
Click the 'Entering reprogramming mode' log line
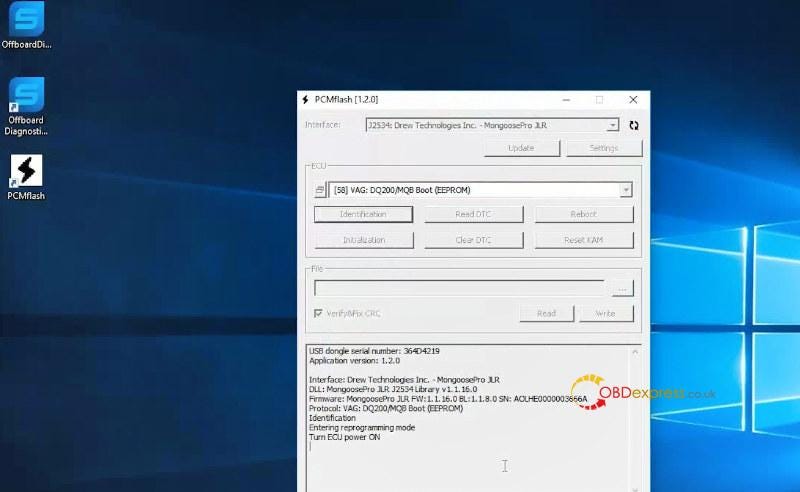click(362, 428)
